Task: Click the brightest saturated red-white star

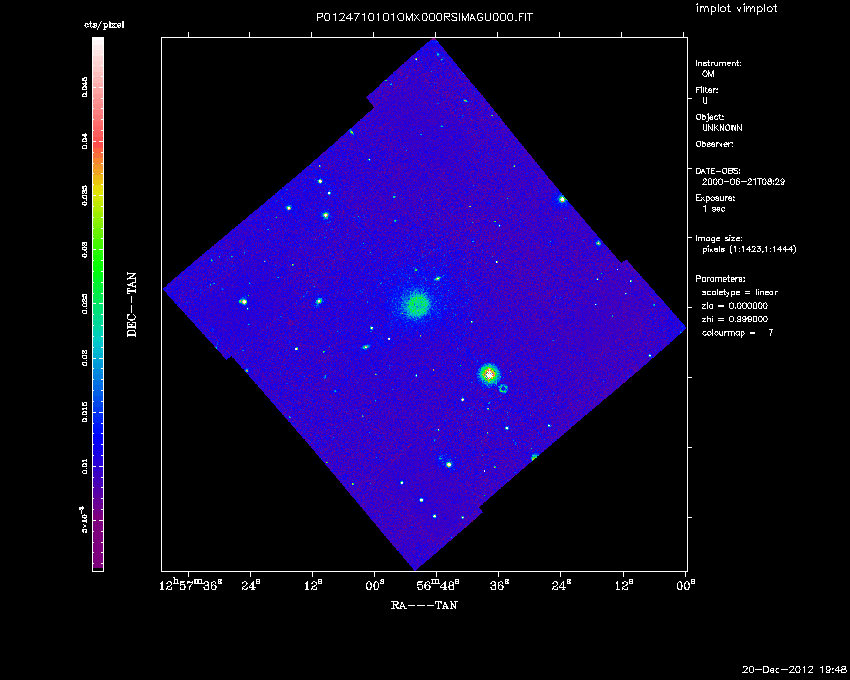Action: 489,374
